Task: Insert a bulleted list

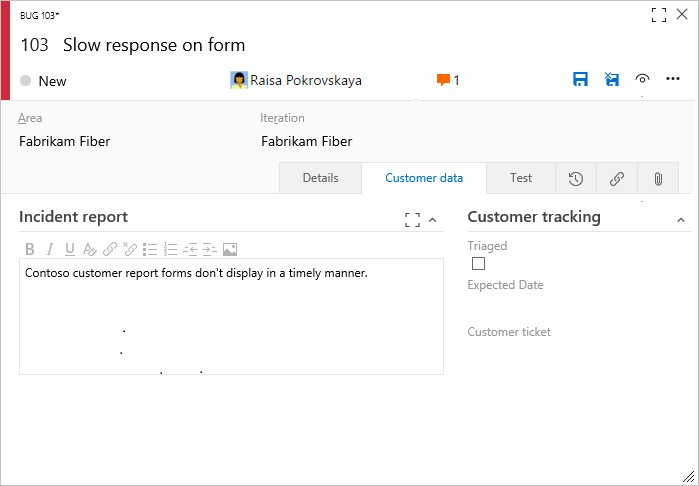Action: pyautogui.click(x=150, y=249)
